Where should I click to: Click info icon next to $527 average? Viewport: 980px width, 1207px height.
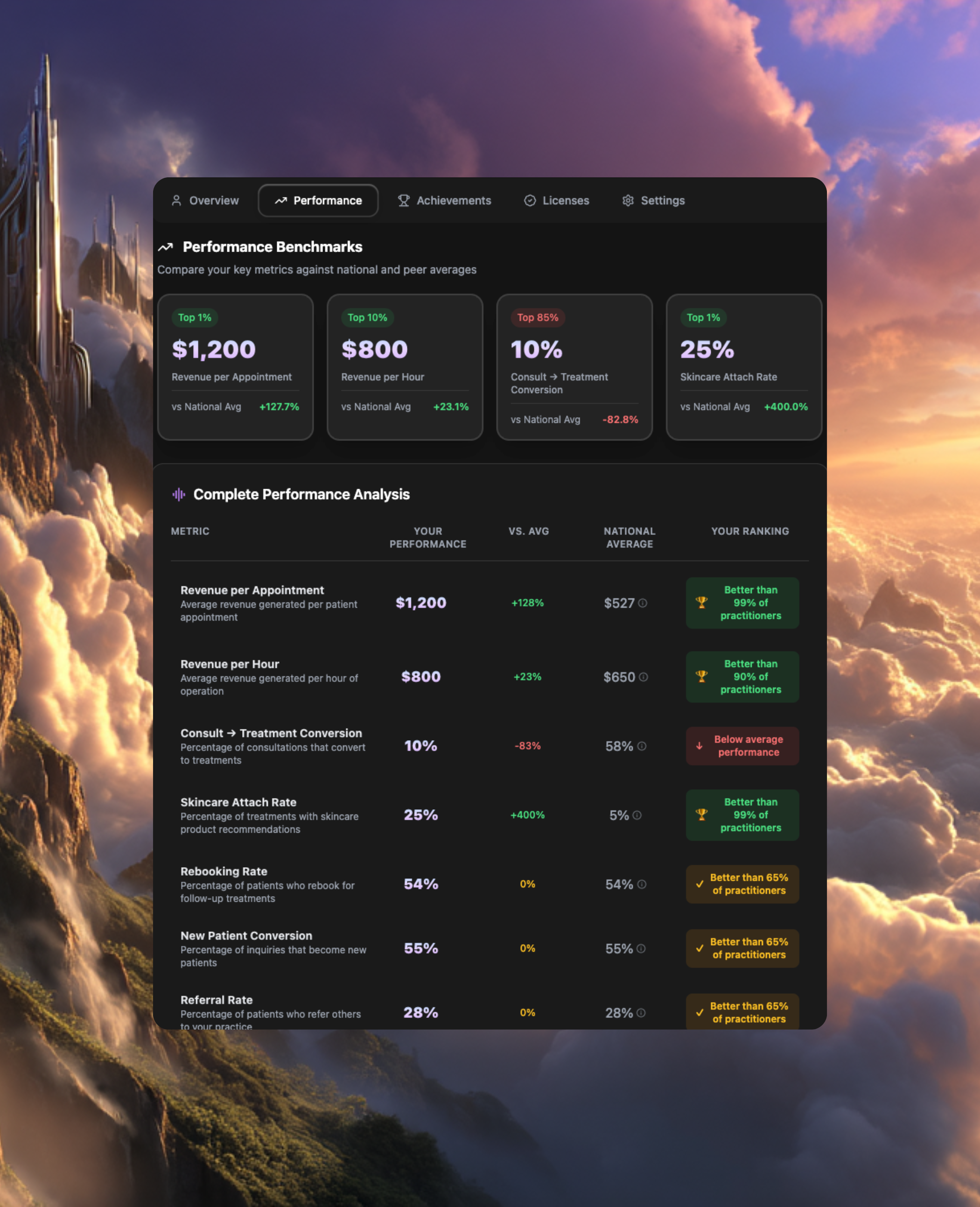643,603
